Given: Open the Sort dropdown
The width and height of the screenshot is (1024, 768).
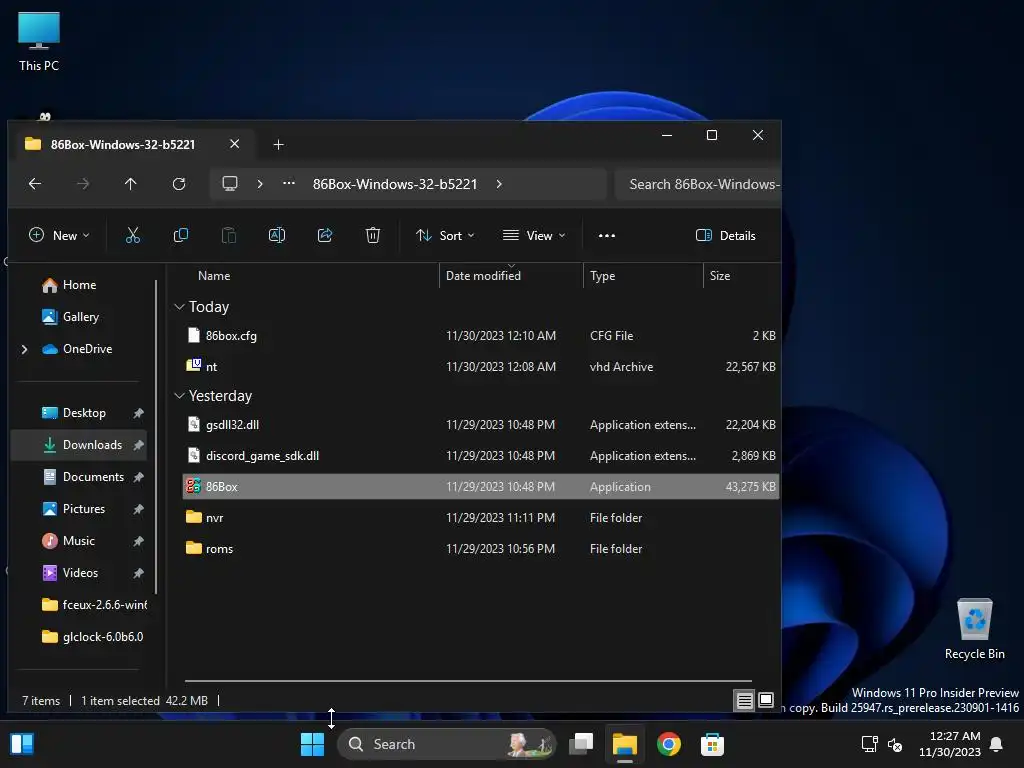Looking at the screenshot, I should pos(445,236).
